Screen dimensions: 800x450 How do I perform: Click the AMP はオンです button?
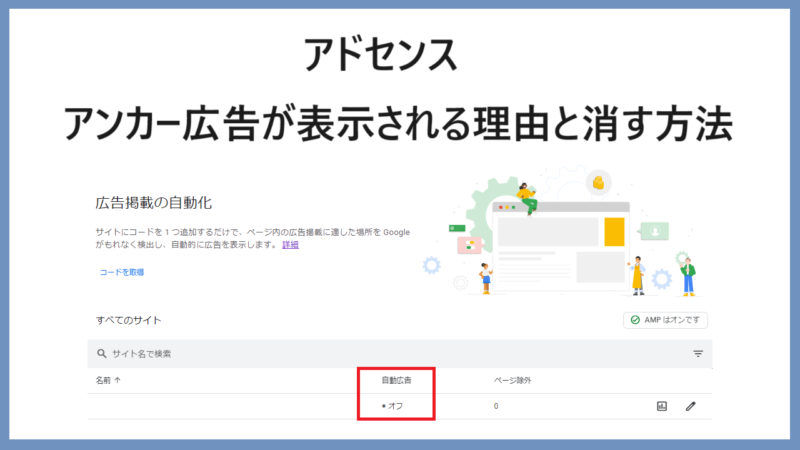[665, 320]
